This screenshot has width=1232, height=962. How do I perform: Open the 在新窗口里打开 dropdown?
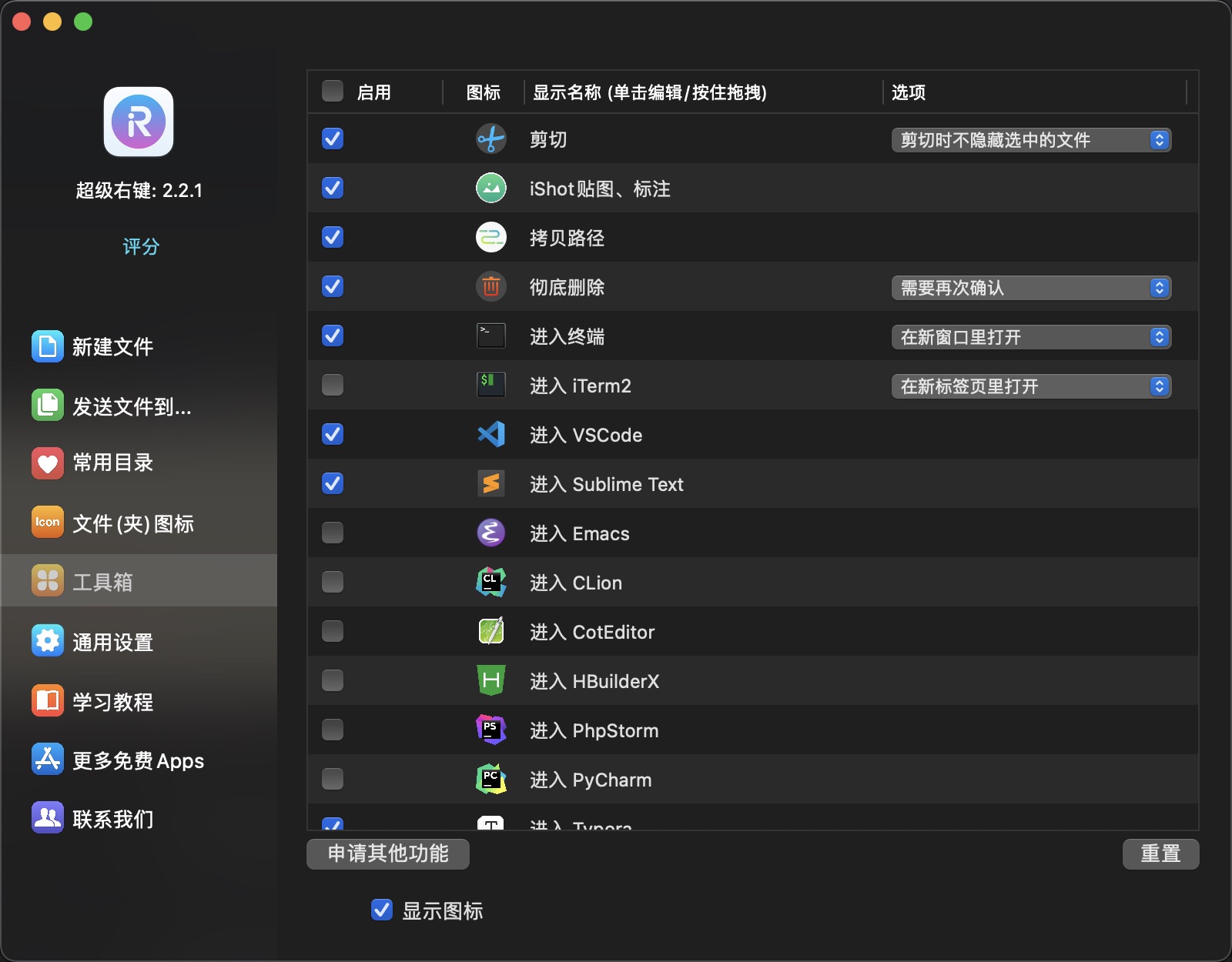click(1031, 337)
